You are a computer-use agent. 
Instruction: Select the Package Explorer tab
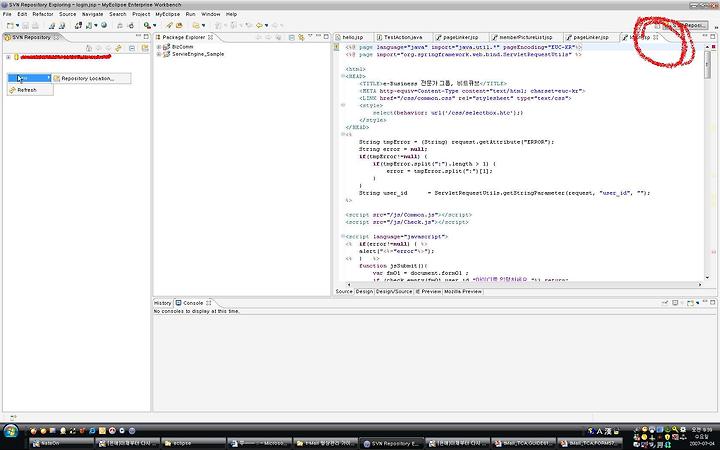pos(183,37)
